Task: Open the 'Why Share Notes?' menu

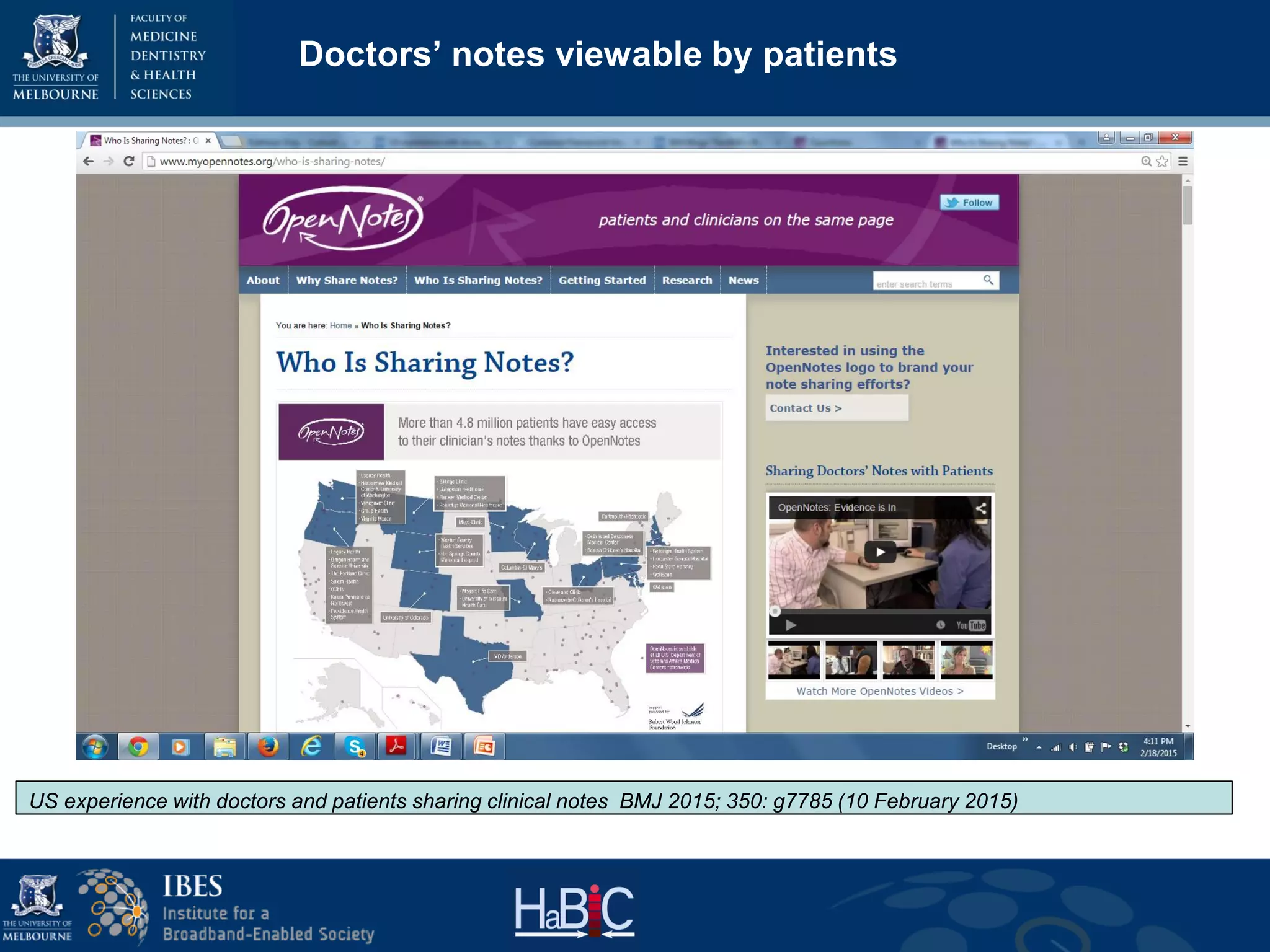Action: (x=347, y=280)
